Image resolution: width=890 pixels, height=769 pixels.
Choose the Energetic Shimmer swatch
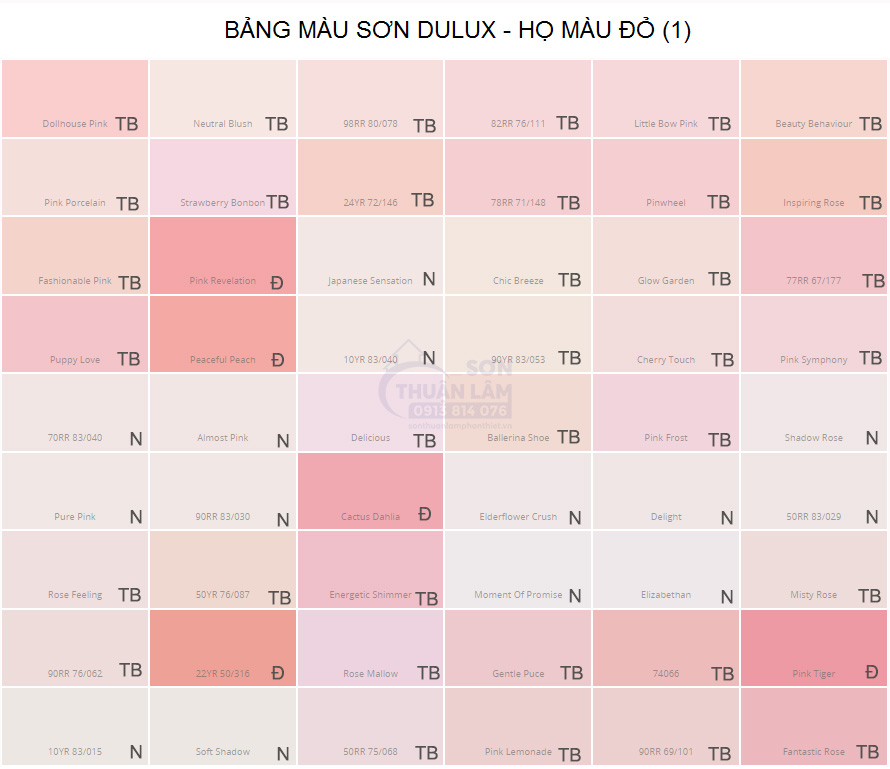coord(370,569)
